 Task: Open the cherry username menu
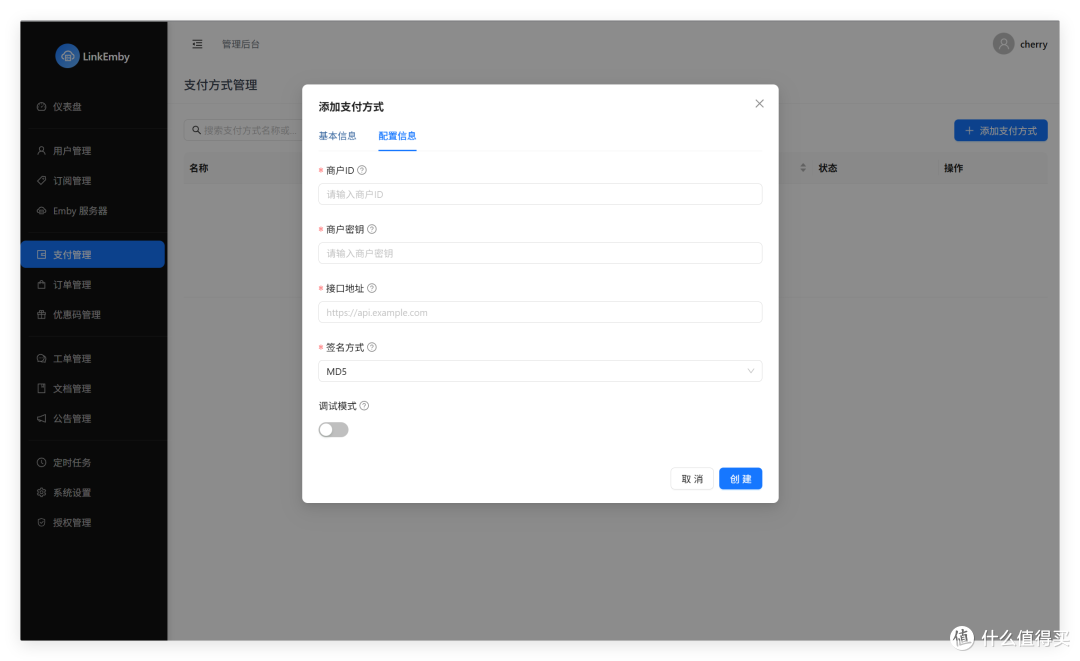click(1033, 44)
